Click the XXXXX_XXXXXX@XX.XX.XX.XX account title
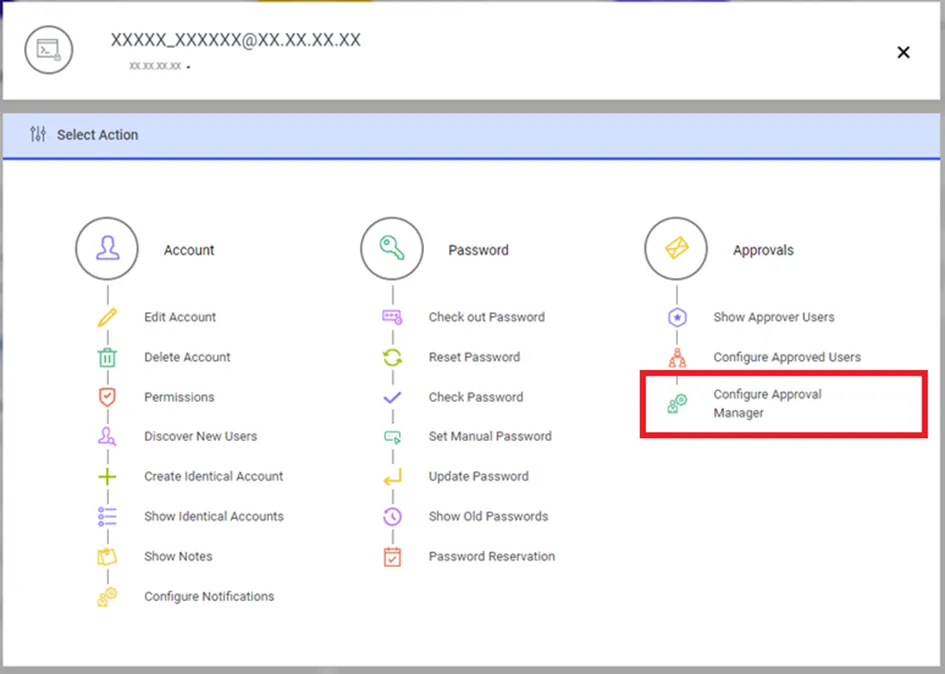 tap(236, 40)
